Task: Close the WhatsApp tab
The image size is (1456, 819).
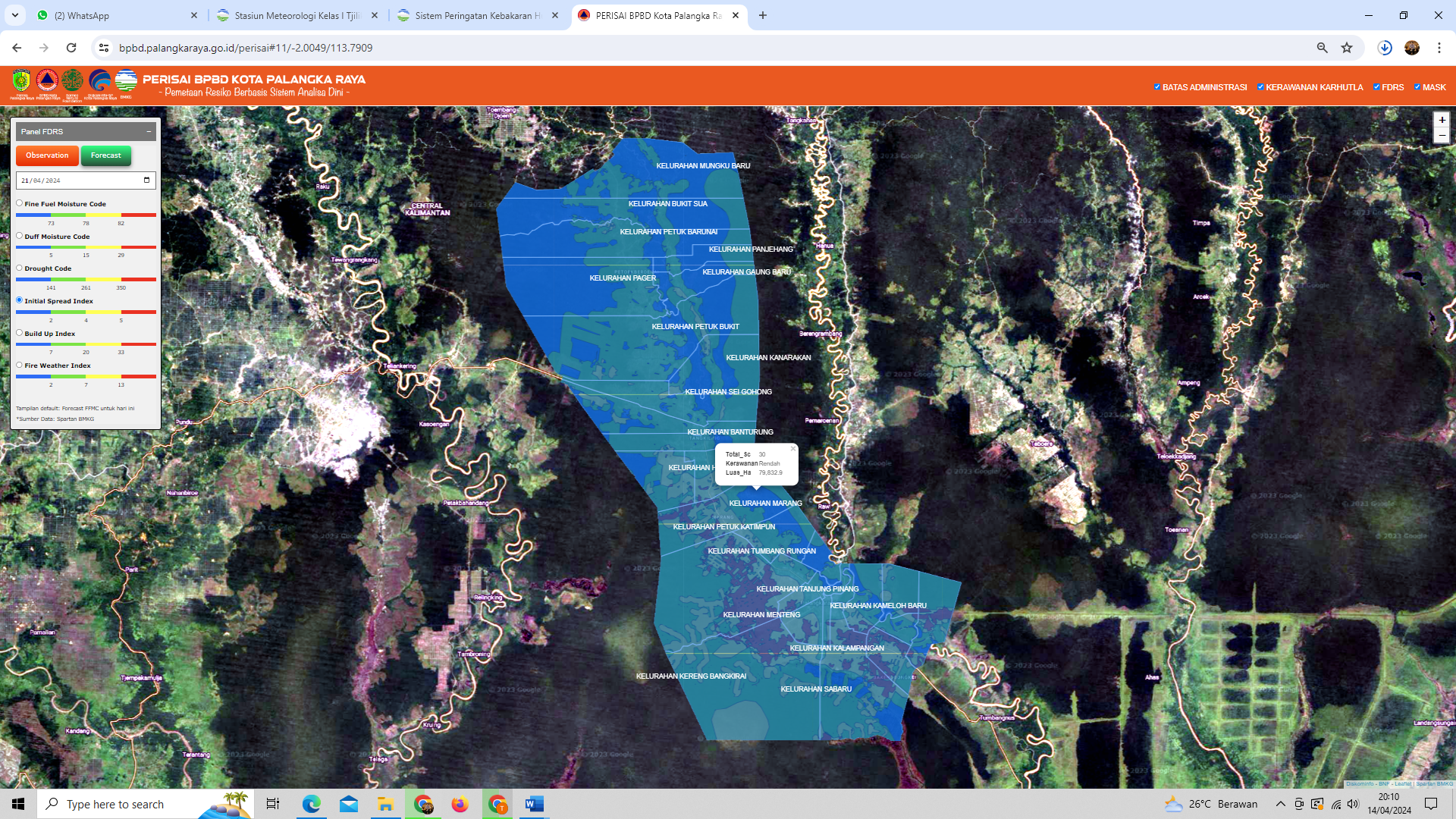Action: [194, 15]
